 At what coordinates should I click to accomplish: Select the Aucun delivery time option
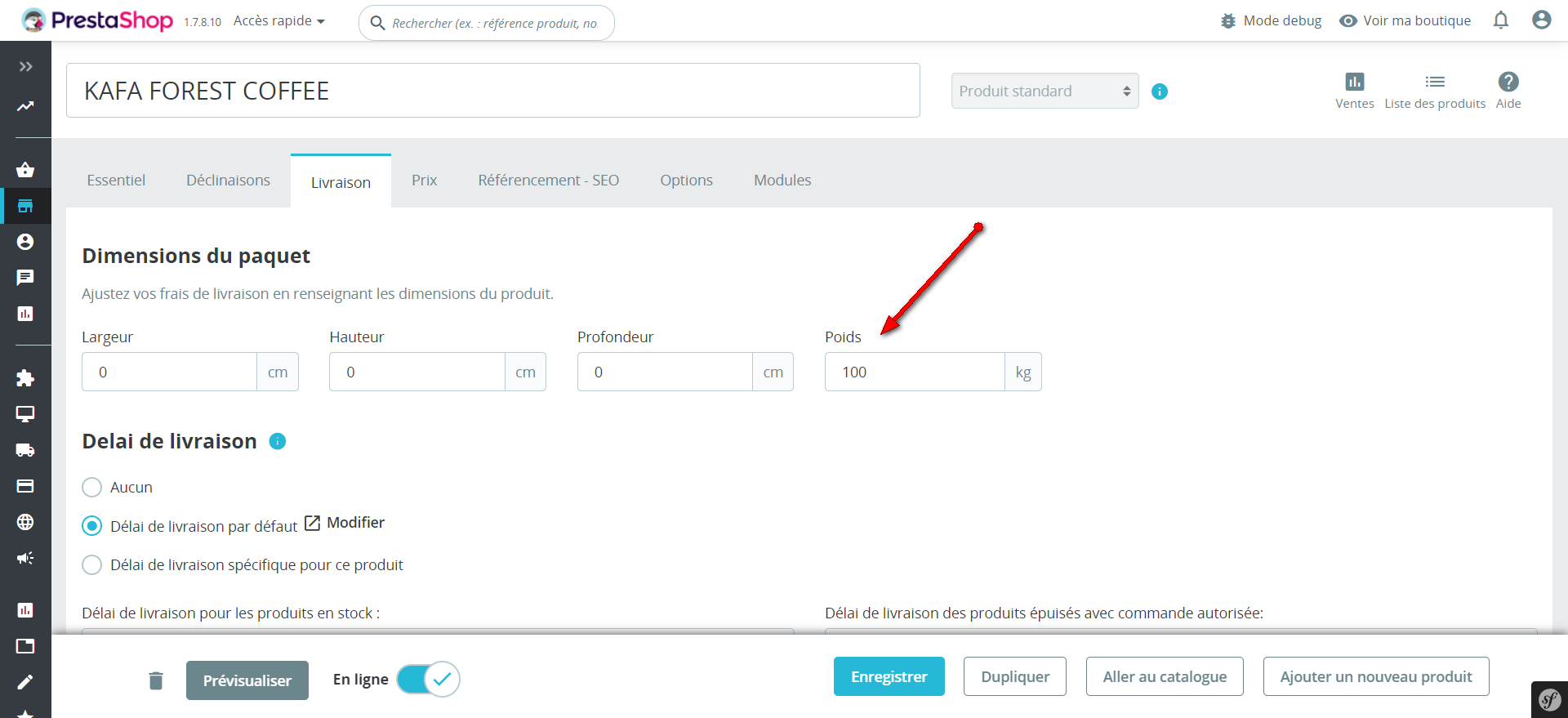[92, 488]
